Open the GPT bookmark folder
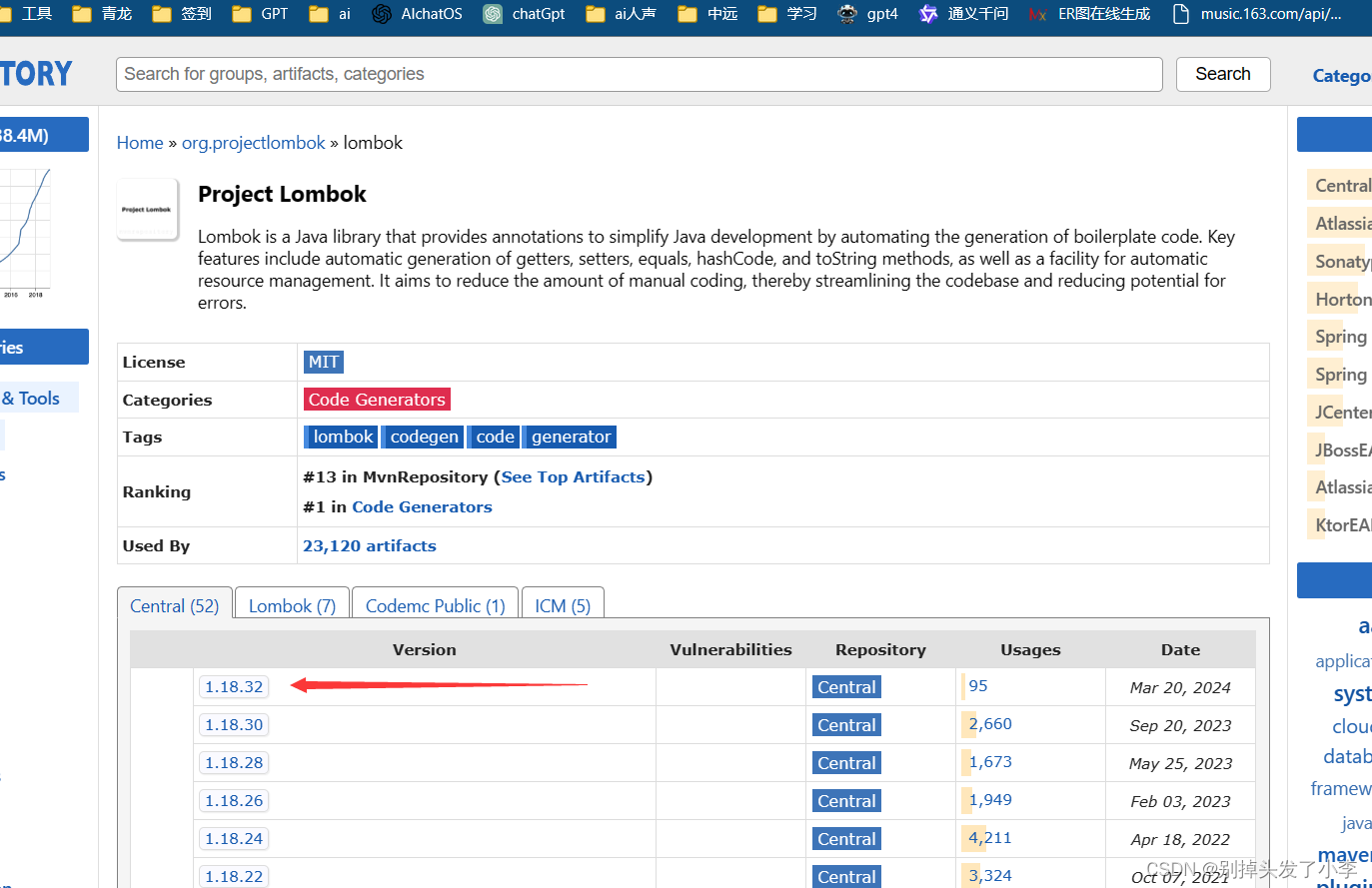Screen dimensions: 1372x888 (261, 14)
